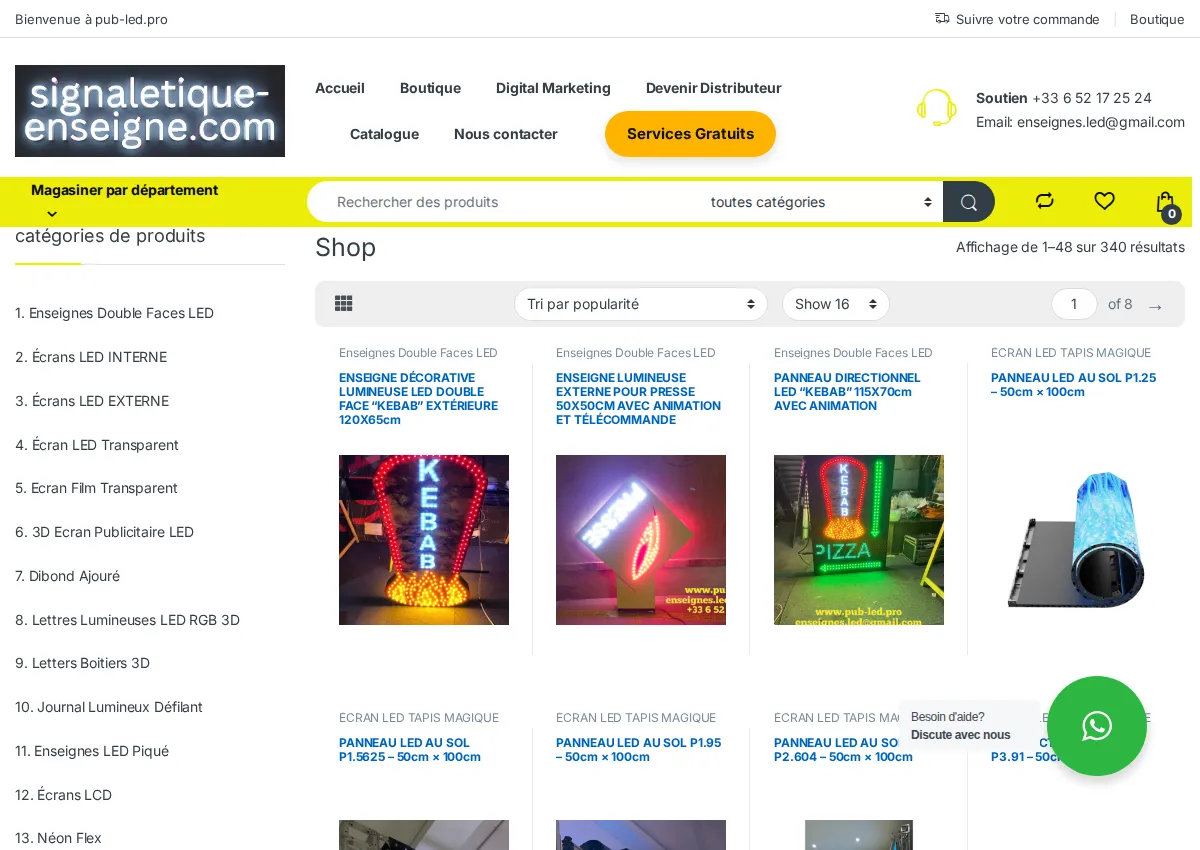Viewport: 1200px width, 850px height.
Task: Open PANNEAU LED AU SOL P1.25 title
Action: pos(1073,385)
